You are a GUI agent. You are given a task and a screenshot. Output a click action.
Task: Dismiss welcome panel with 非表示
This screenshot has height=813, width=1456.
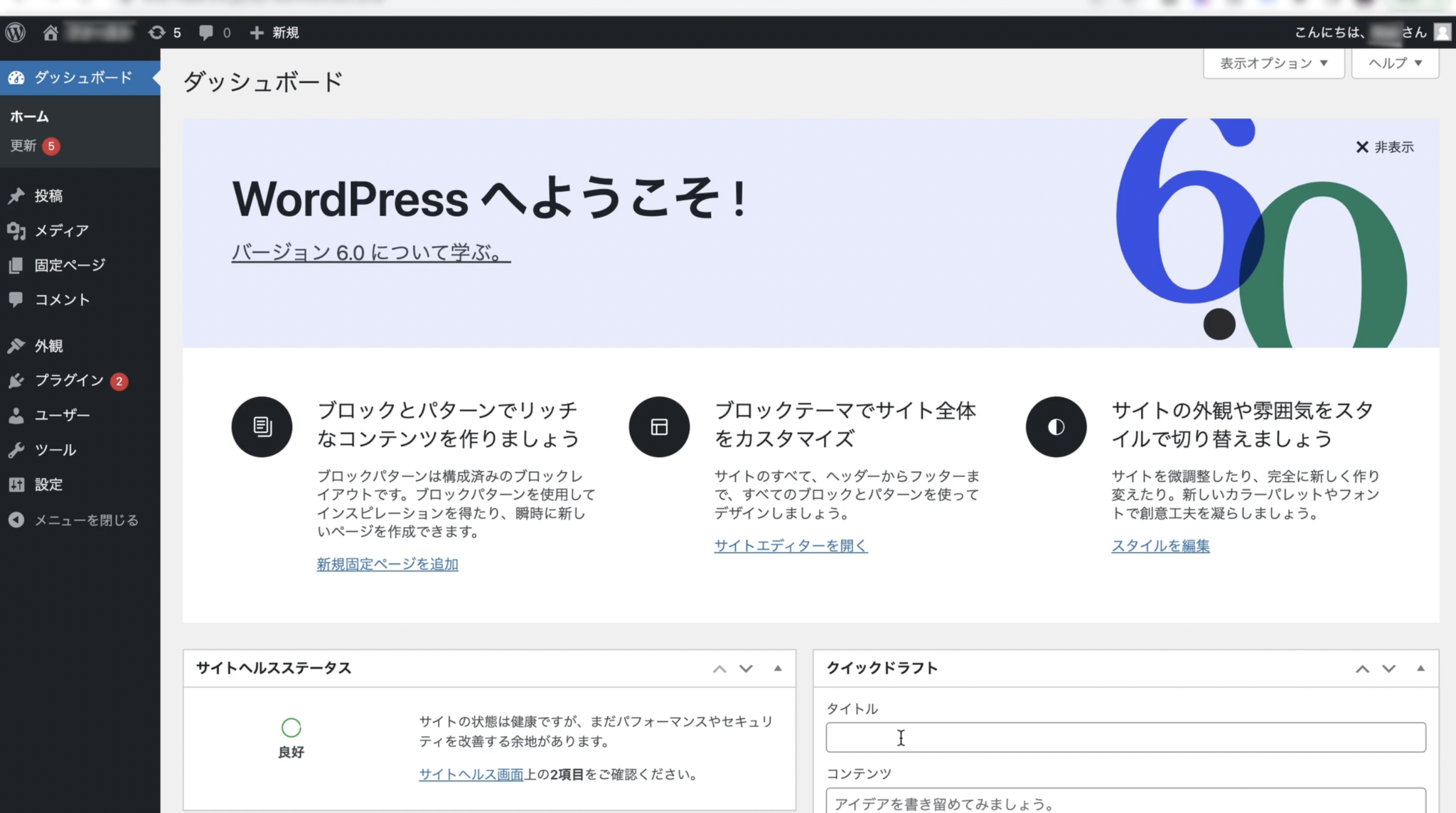pyautogui.click(x=1384, y=147)
